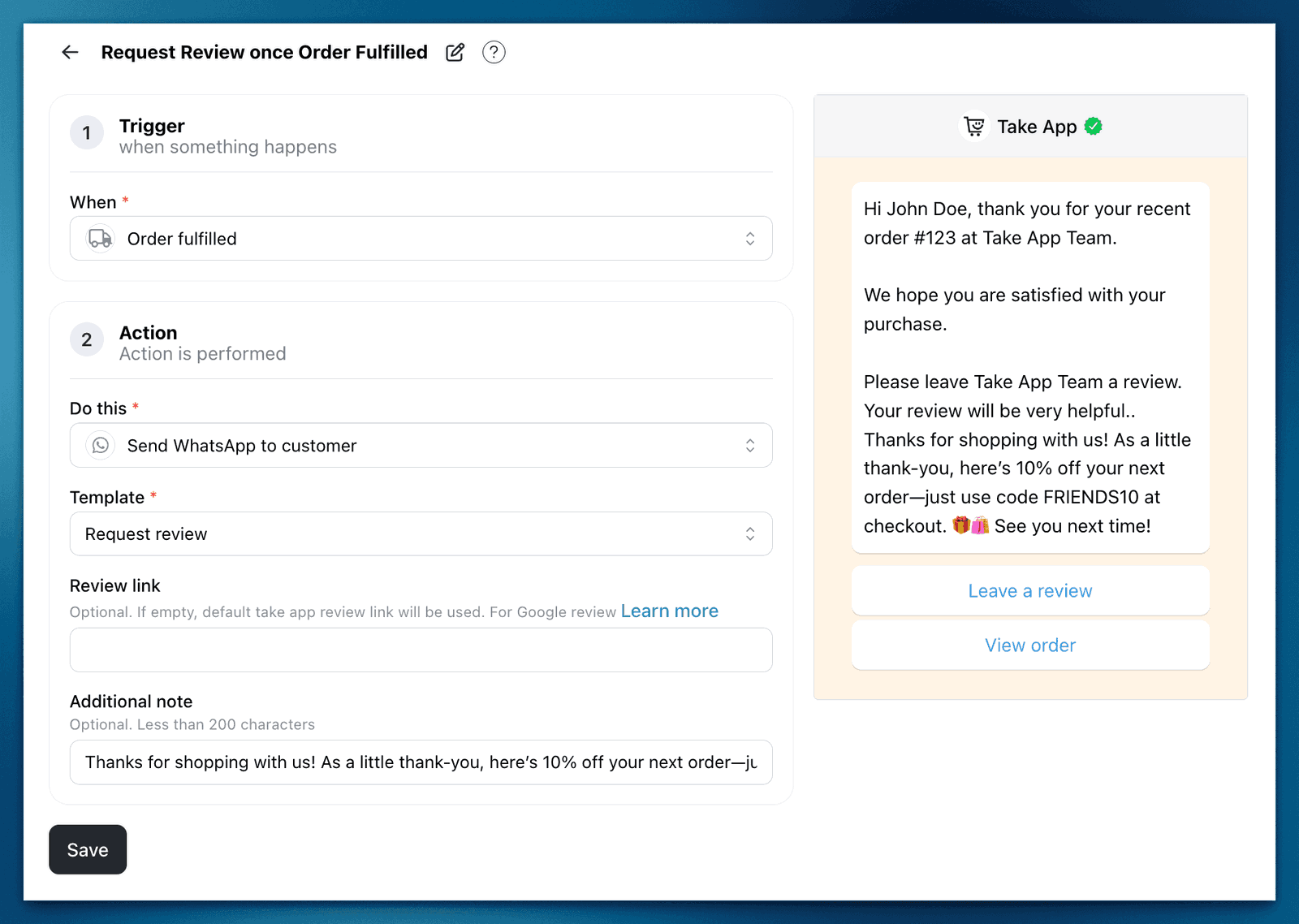Click the WhatsApp icon in Do this field
Viewport: 1299px width, 924px height.
[101, 445]
